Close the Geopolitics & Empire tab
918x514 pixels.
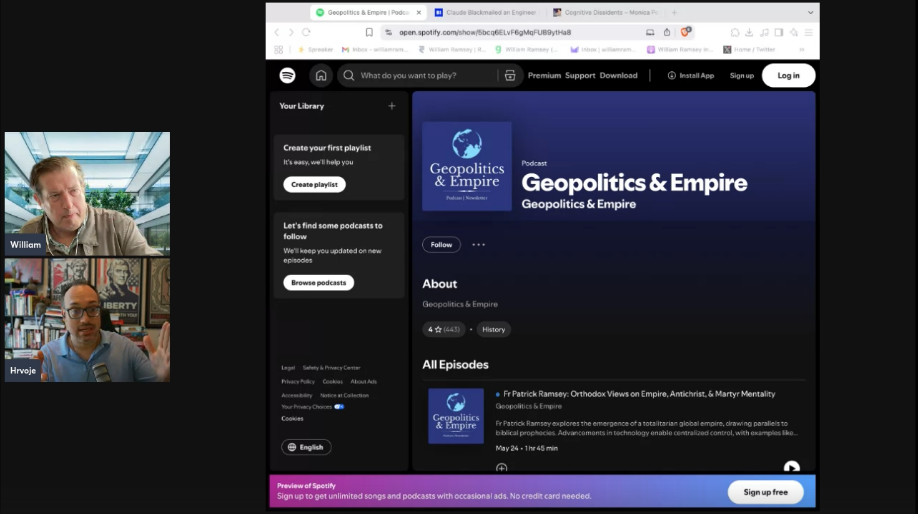click(419, 12)
